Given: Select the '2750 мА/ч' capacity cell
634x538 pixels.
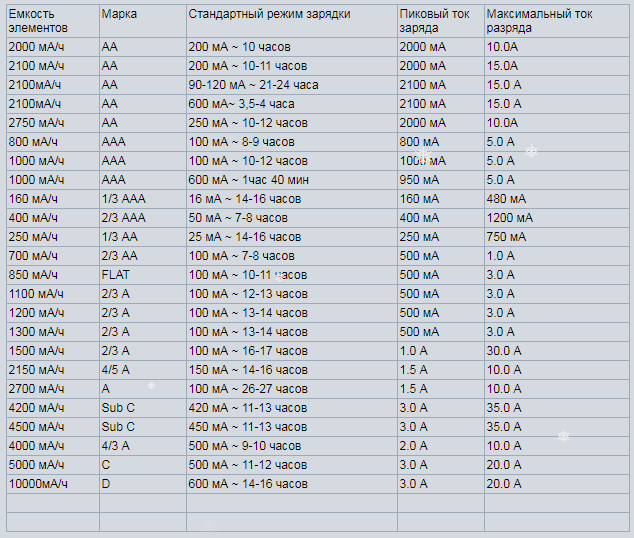Looking at the screenshot, I should pyautogui.click(x=53, y=123).
